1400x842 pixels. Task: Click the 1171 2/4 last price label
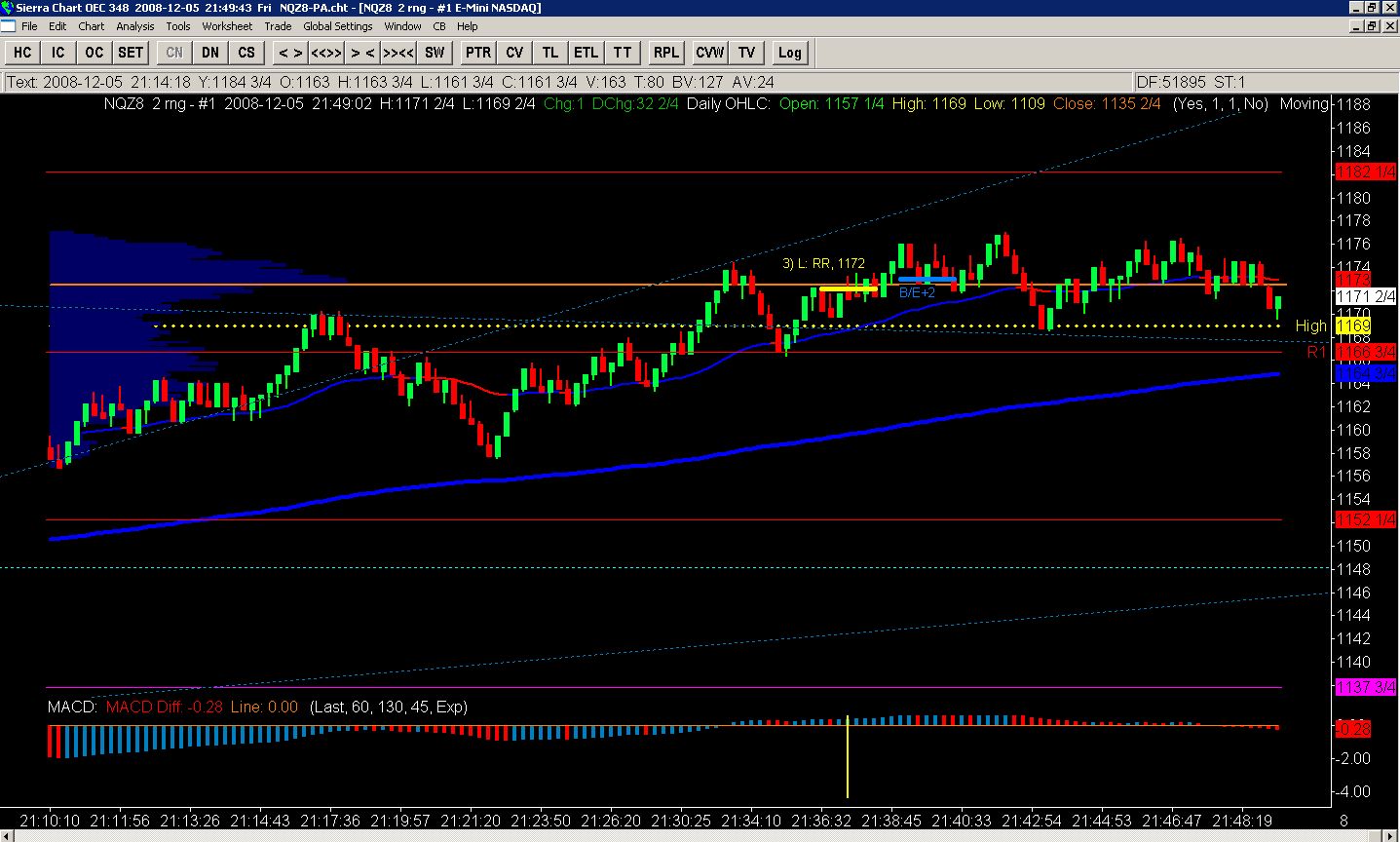pos(1366,296)
